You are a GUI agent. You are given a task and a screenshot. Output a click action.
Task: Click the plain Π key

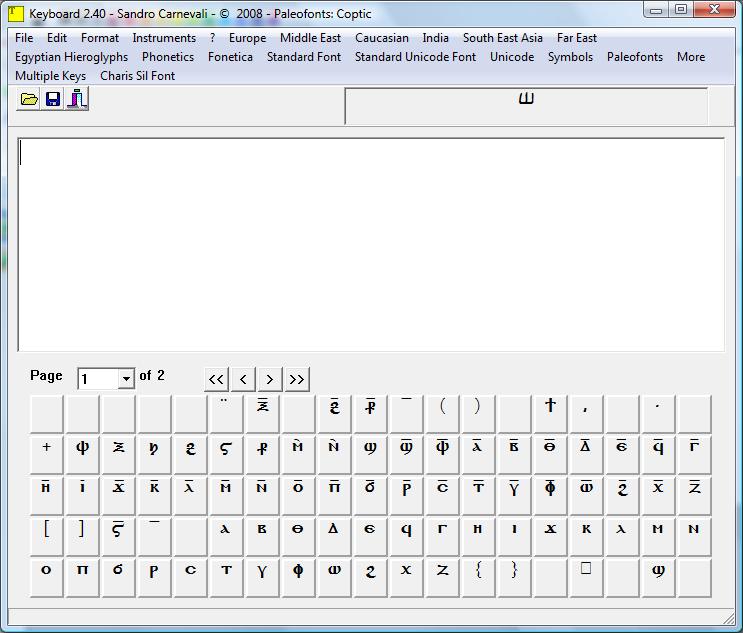(x=82, y=578)
